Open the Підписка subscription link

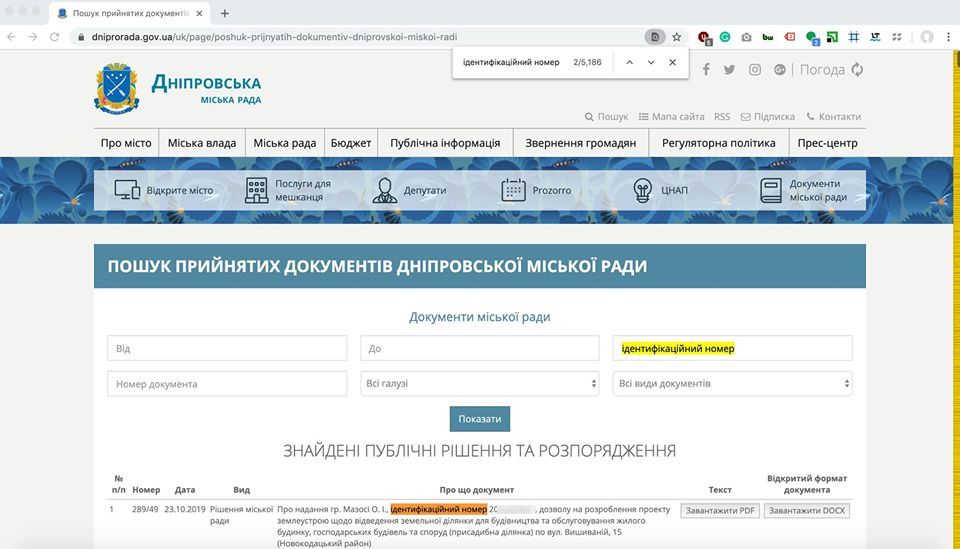(768, 116)
